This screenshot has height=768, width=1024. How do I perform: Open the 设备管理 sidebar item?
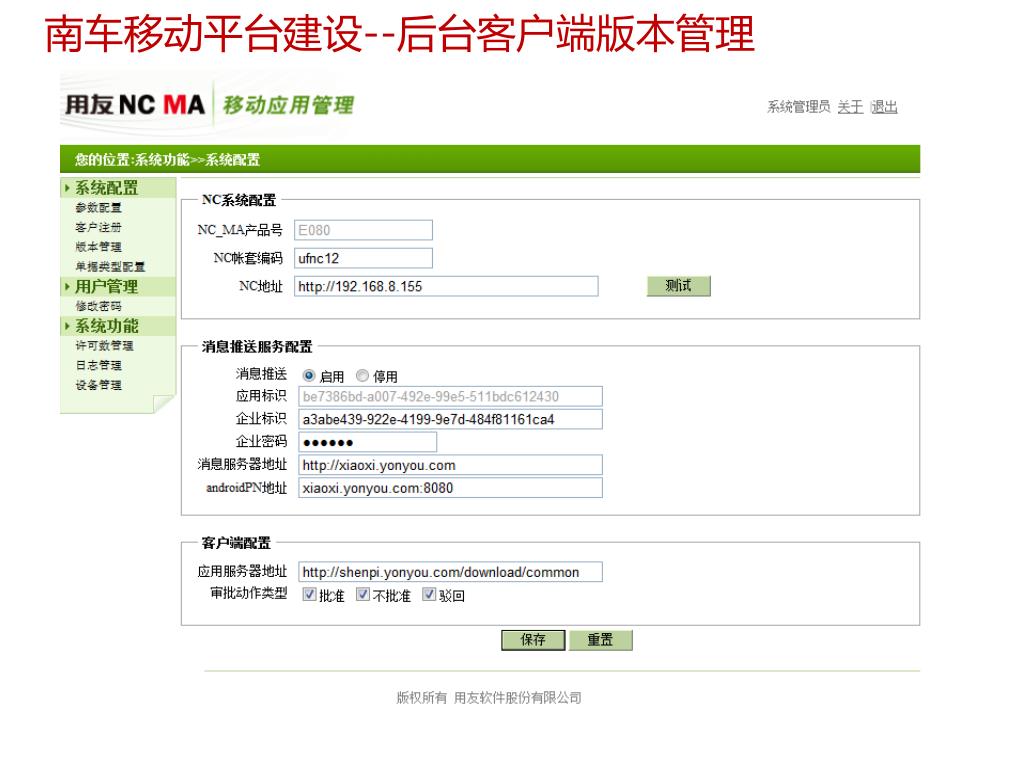pyautogui.click(x=99, y=385)
